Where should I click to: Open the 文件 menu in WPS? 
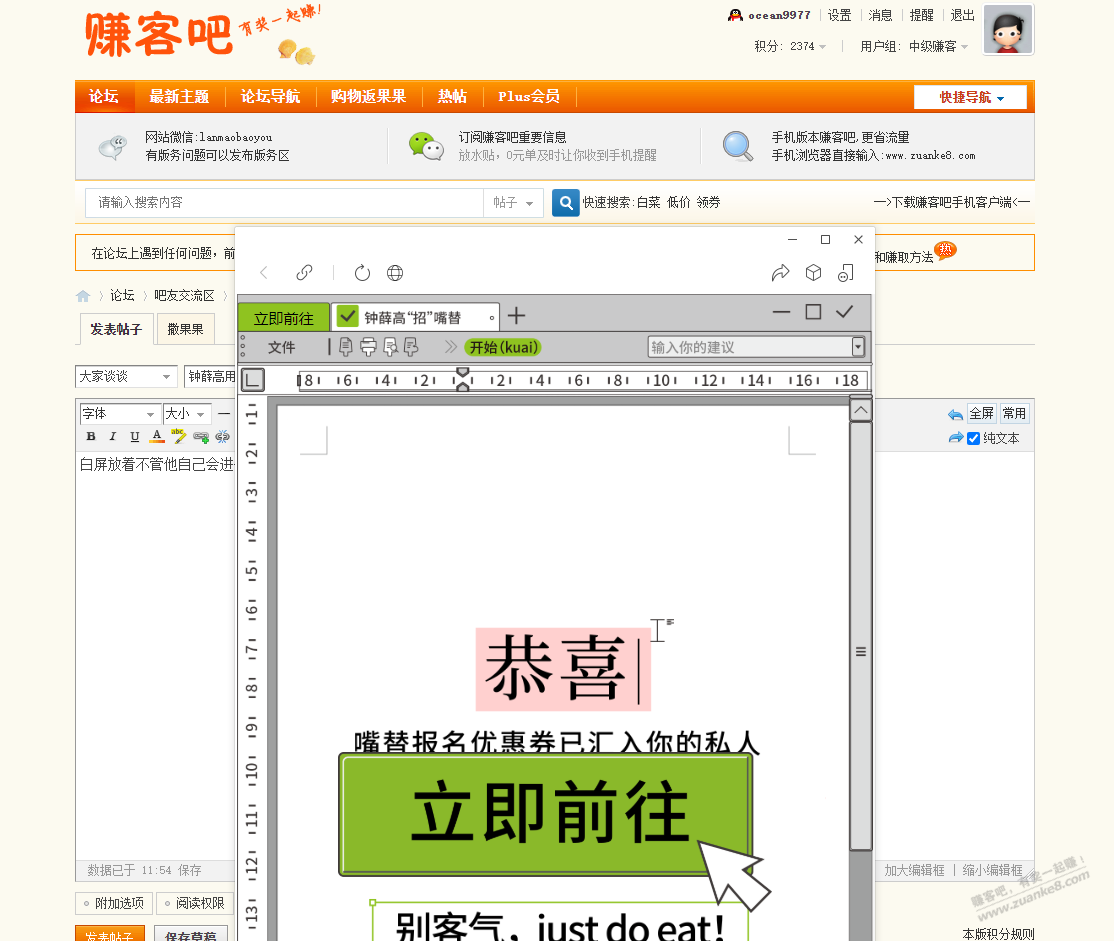click(283, 347)
